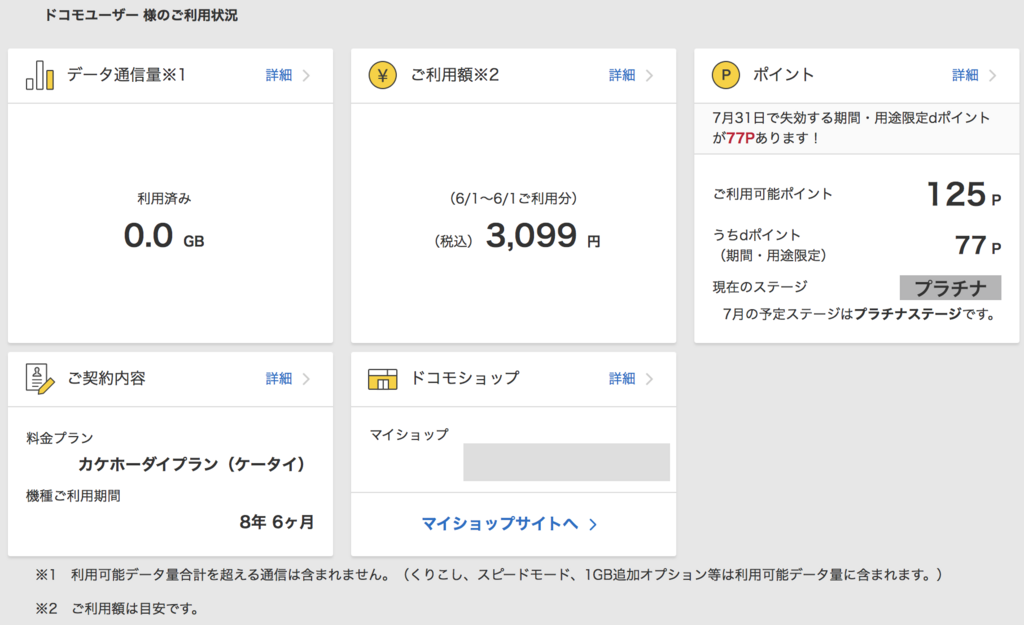Go to マイショップサイトへ link
The height and width of the screenshot is (625, 1024).
pyautogui.click(x=500, y=524)
